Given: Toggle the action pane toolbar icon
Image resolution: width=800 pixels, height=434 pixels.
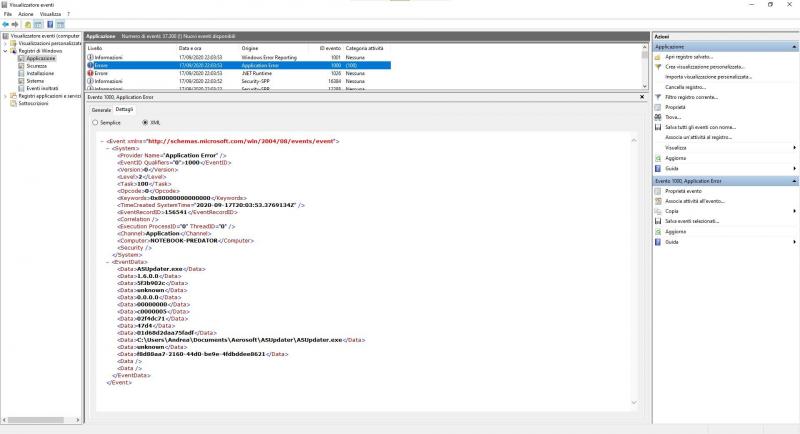Looking at the screenshot, I should (x=60, y=24).
